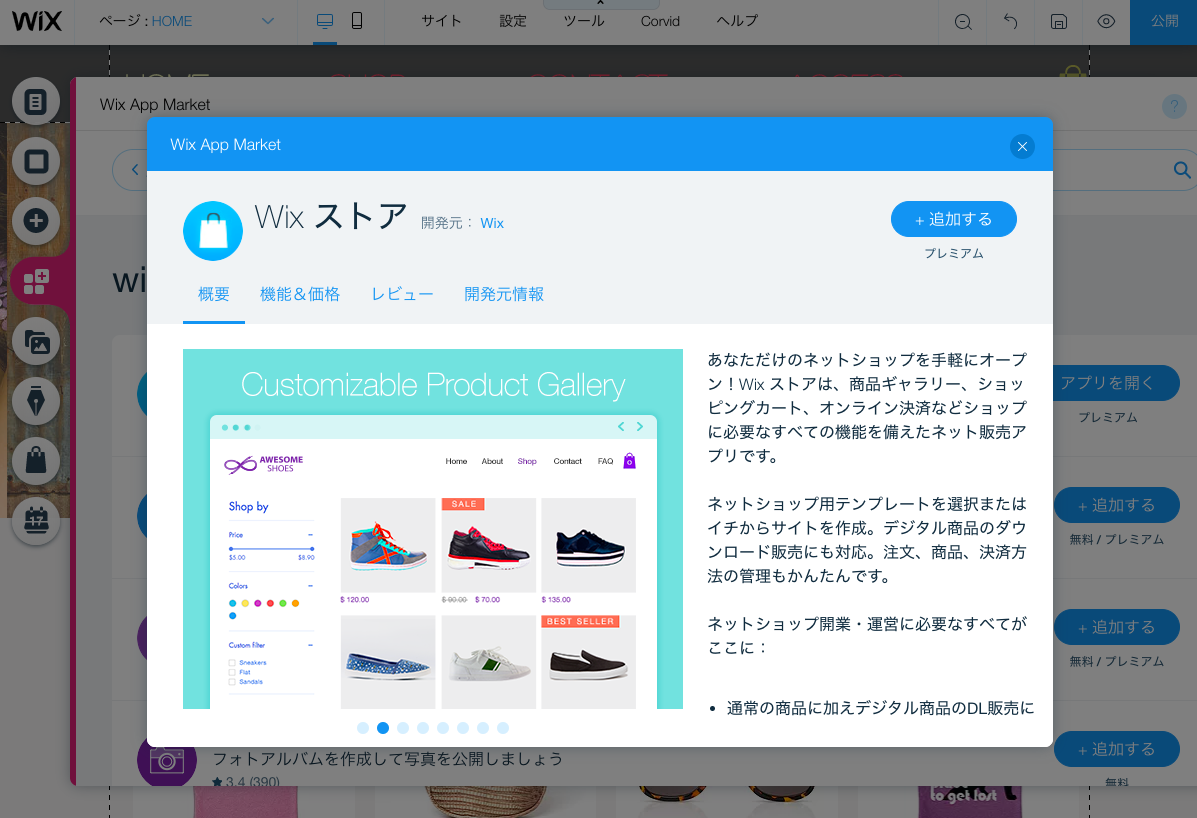Select the 概要 tab

point(214,295)
